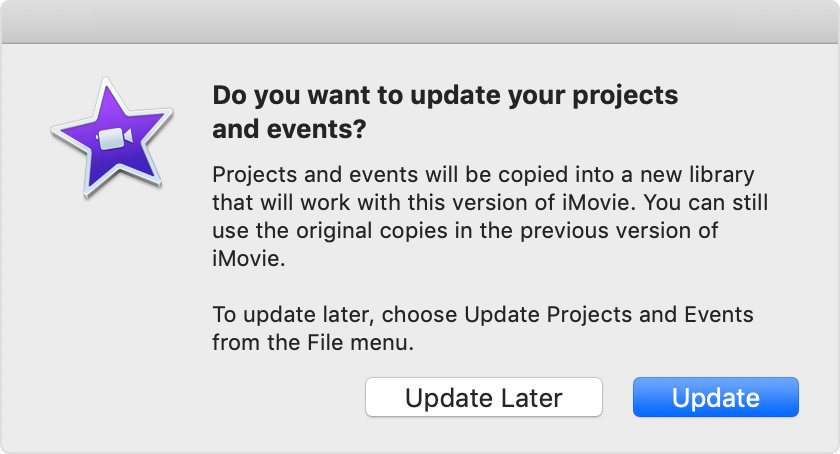Viewport: 840px width, 454px height.
Task: Click the words 'Update Projects and Events'
Action: point(609,315)
